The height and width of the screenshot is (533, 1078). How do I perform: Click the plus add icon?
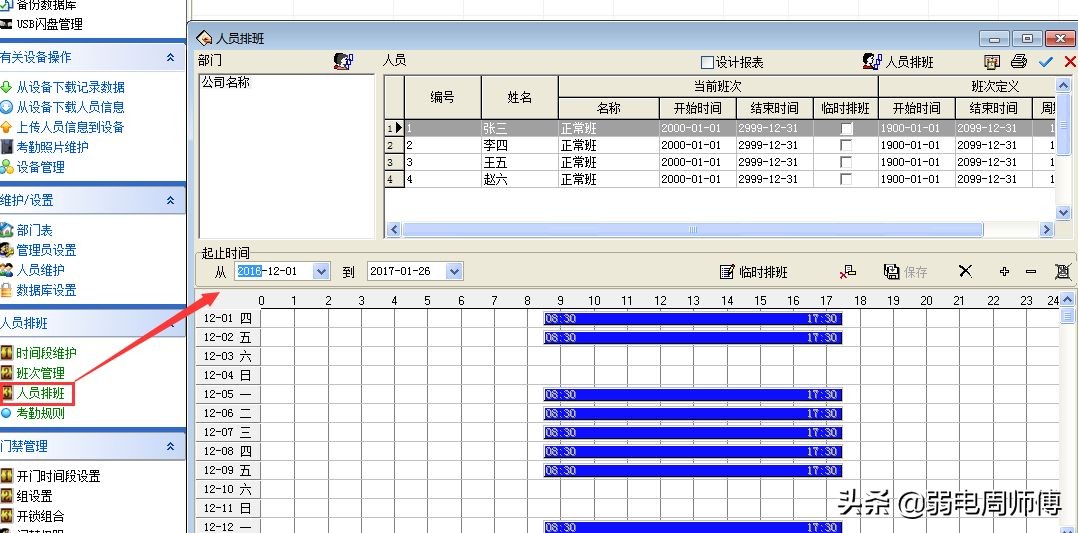[x=1004, y=272]
